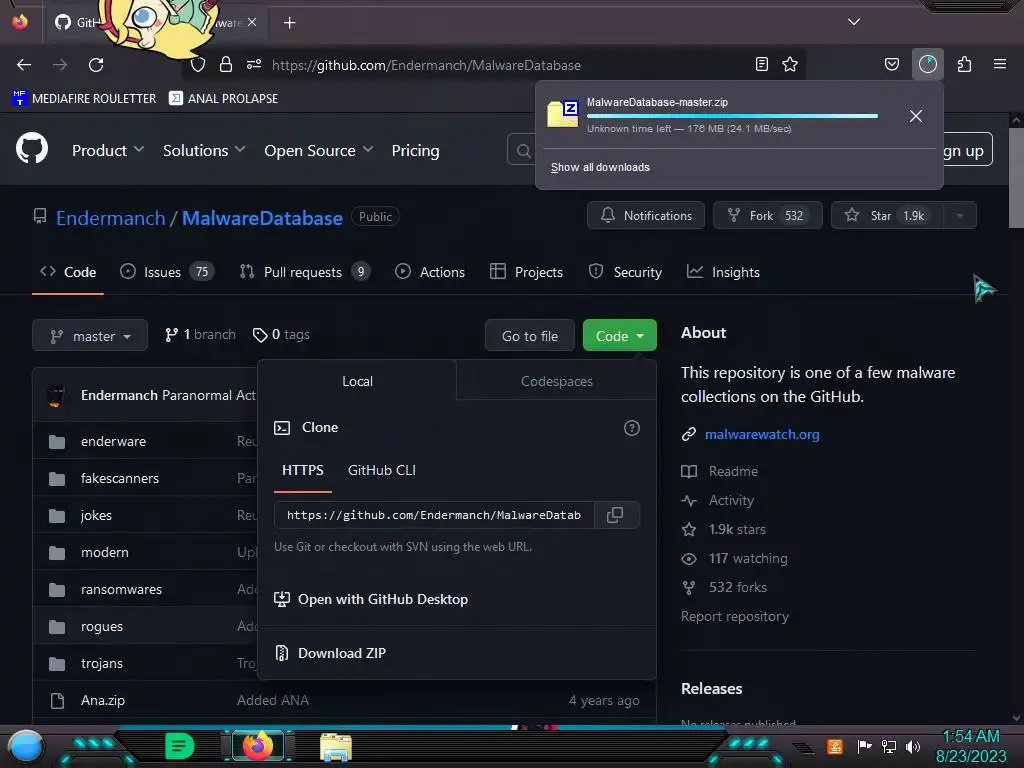1024x768 pixels.
Task: Expand the Star lists dropdown arrow
Action: click(x=960, y=216)
